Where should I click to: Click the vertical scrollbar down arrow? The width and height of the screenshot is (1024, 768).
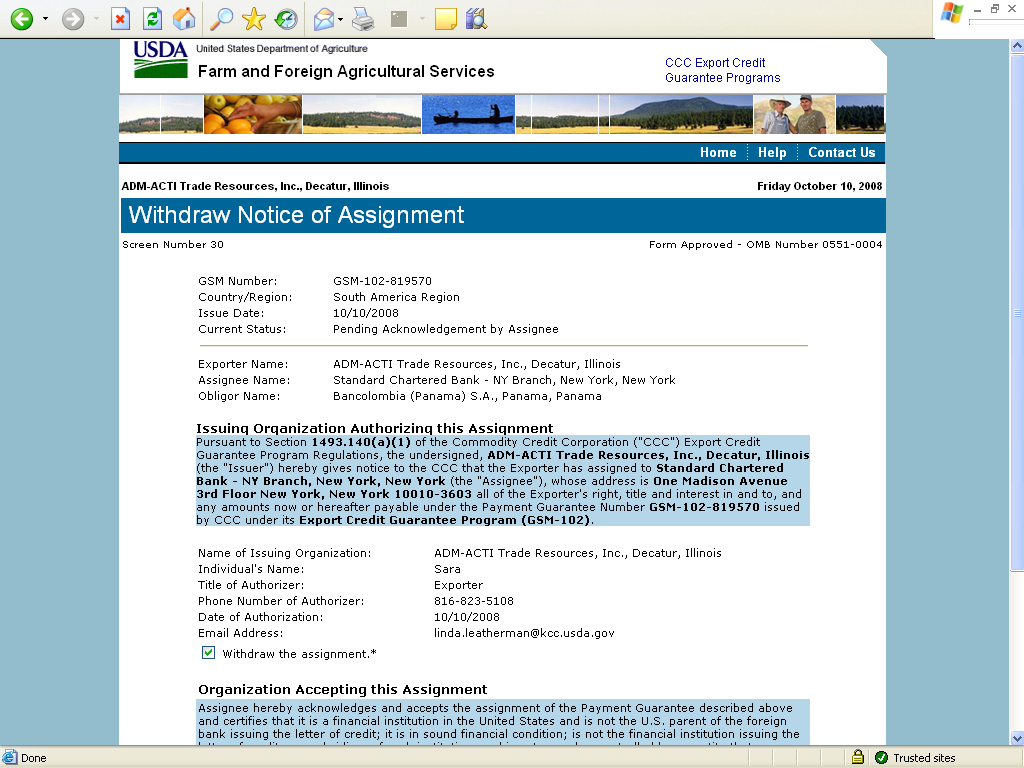1017,738
